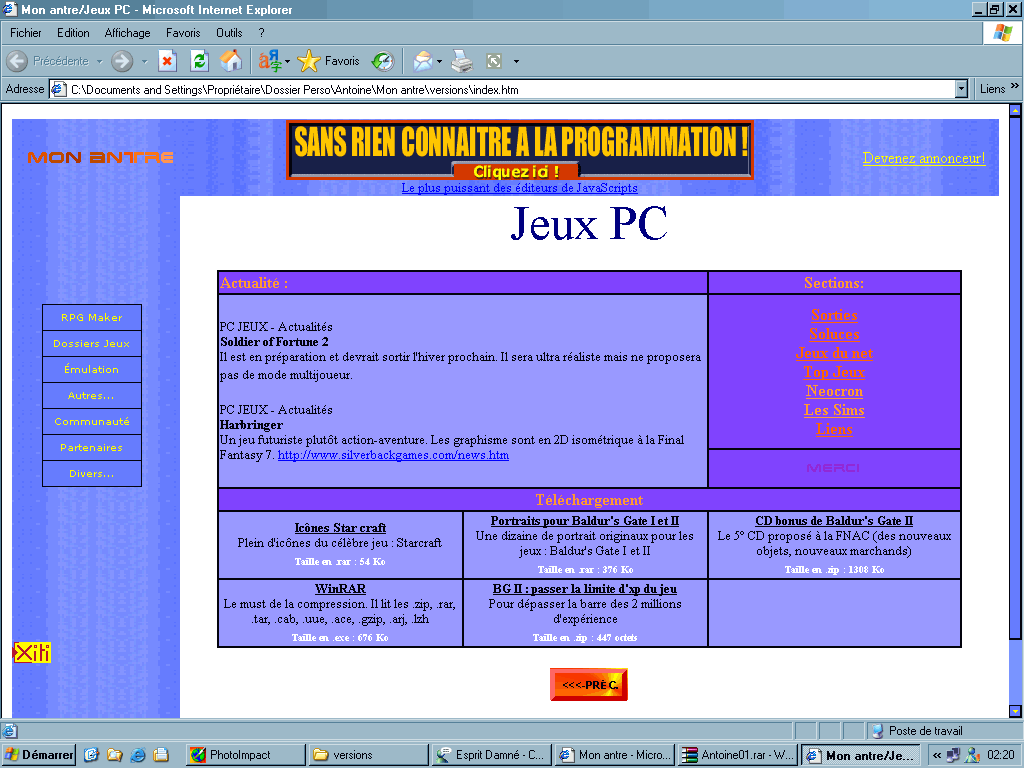The width and height of the screenshot is (1024, 768).
Task: Open the Affichage menu
Action: (127, 33)
